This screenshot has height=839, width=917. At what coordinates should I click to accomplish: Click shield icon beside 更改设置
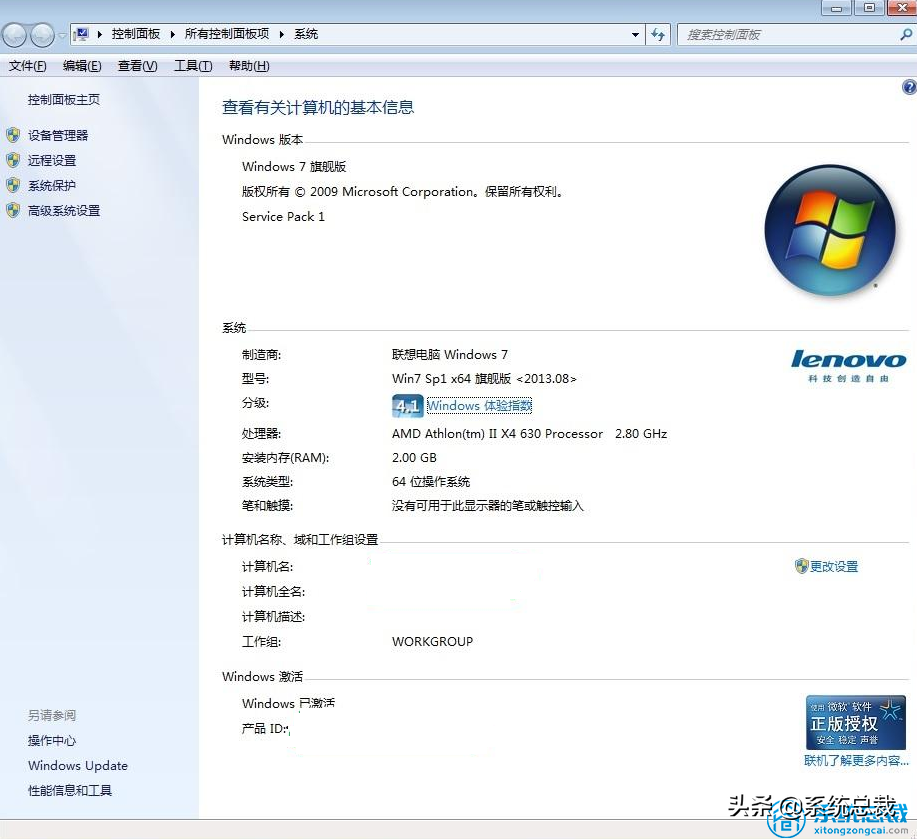click(801, 566)
